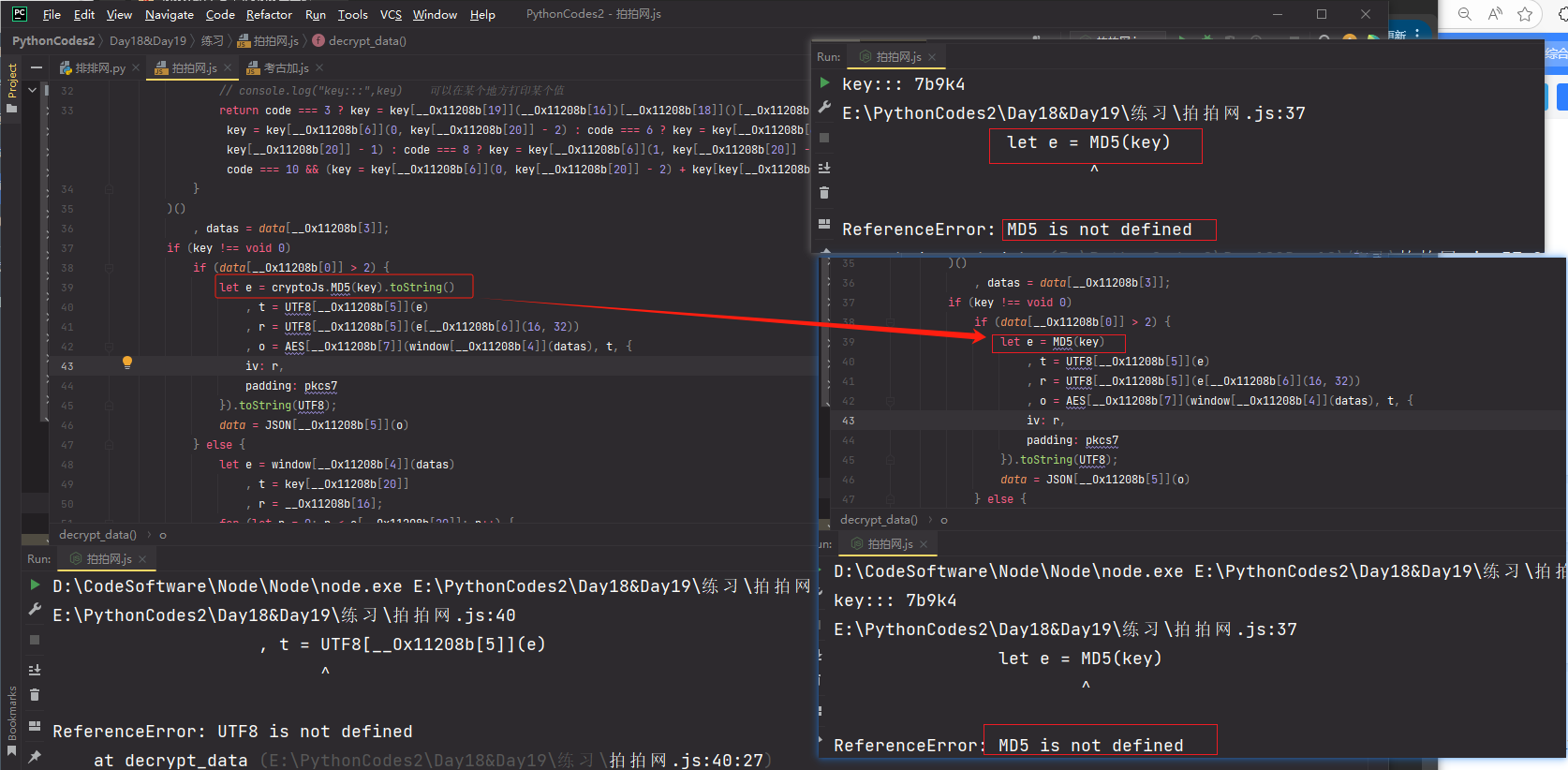This screenshot has width=1568, height=770.
Task: Click the 拍拍网.js:40 file link in console
Action: click(x=285, y=615)
